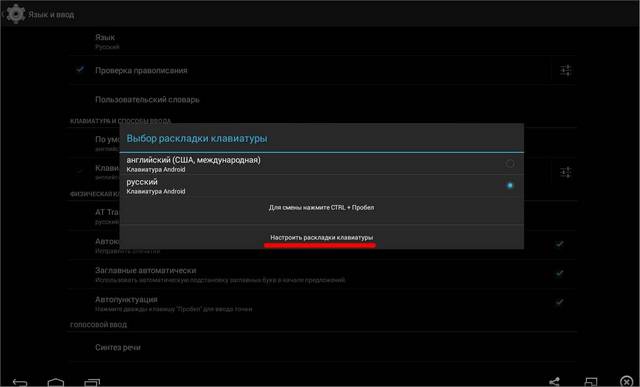Click the Автопунктуация setting label
The height and width of the screenshot is (387, 640).
pyautogui.click(x=126, y=299)
